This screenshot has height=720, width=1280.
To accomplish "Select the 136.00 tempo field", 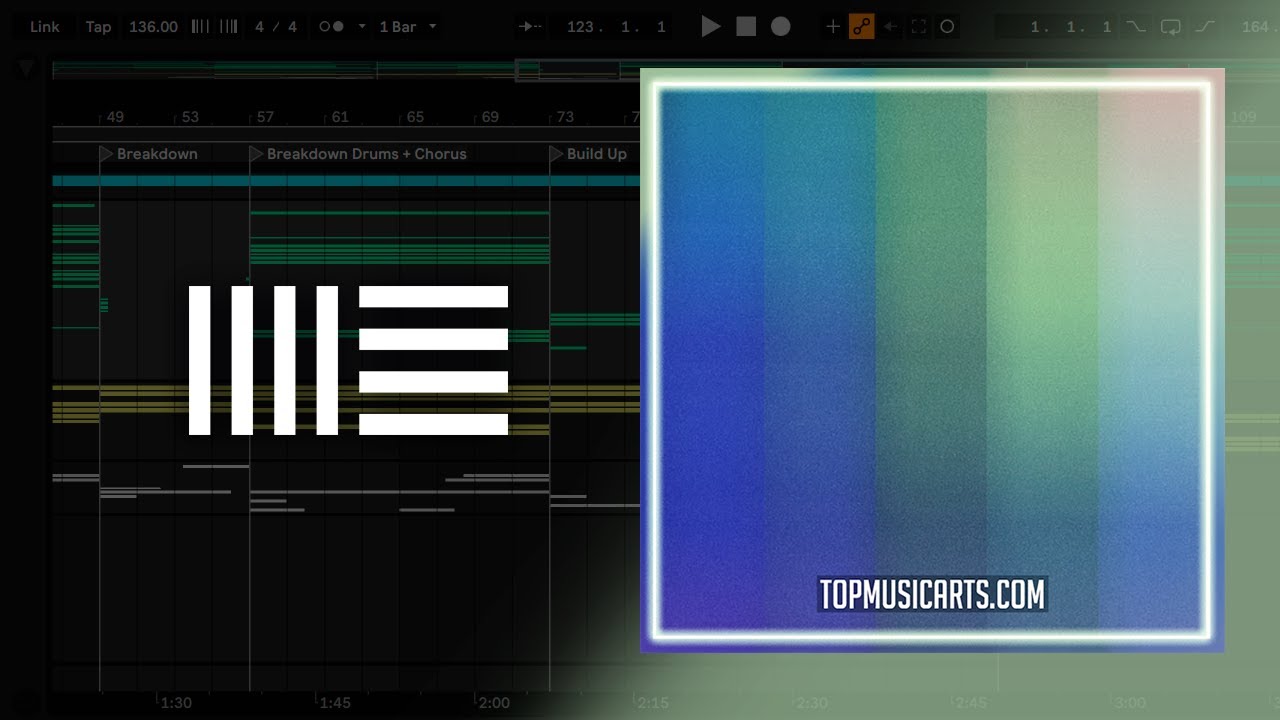I will click(x=153, y=27).
